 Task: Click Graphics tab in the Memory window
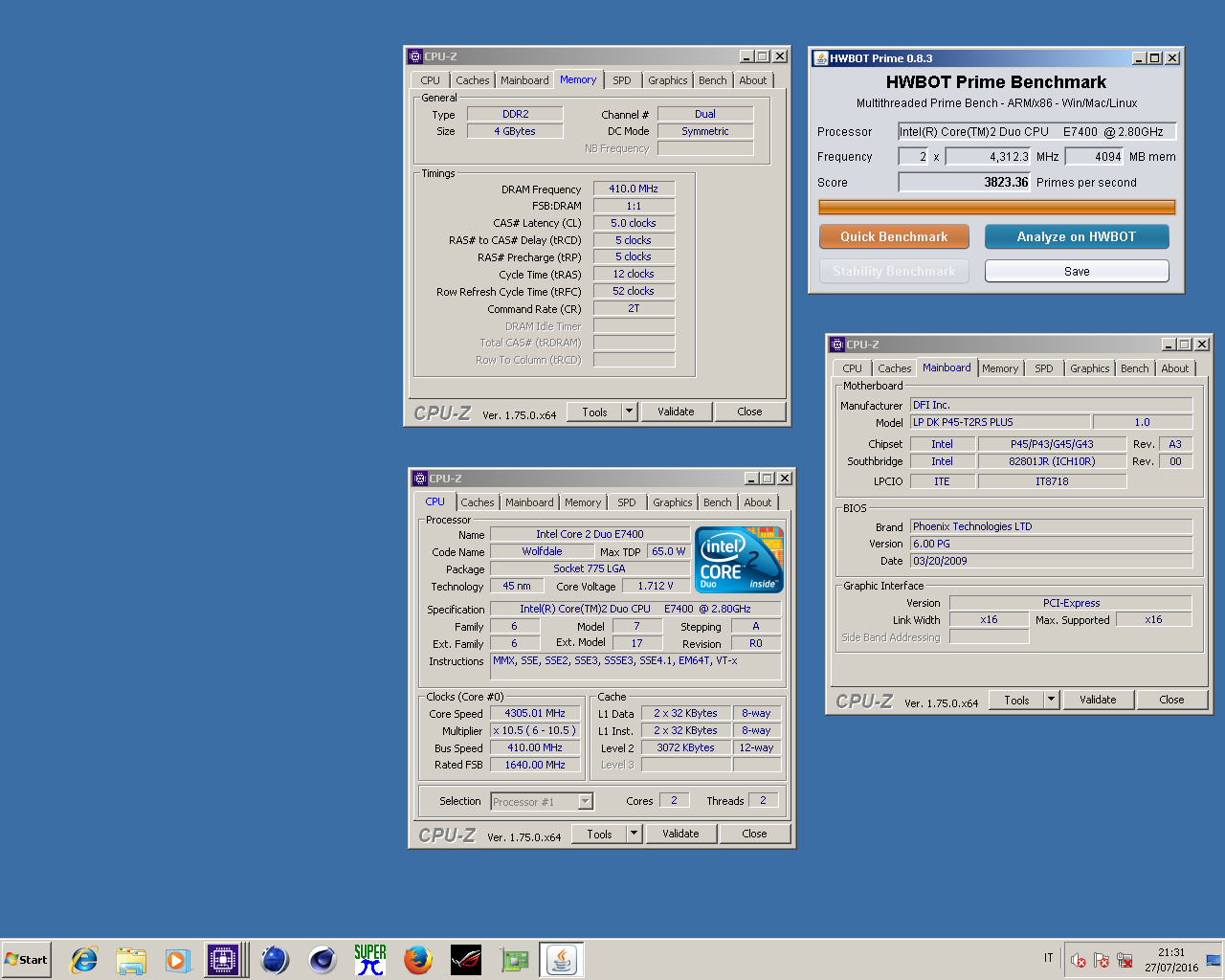tap(667, 80)
